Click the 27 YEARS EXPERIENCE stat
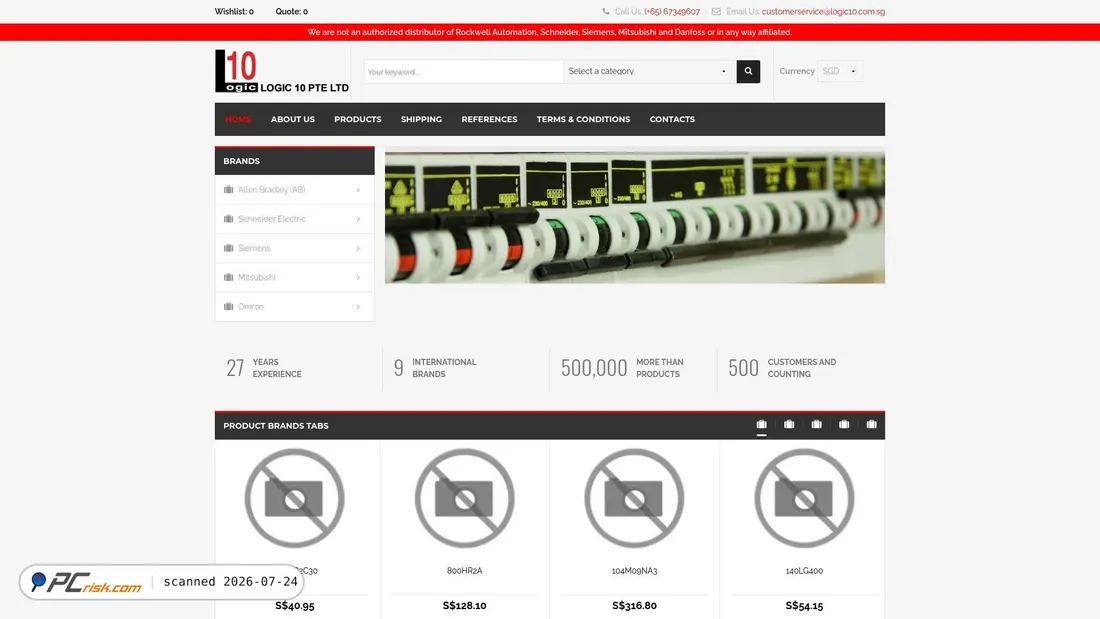The image size is (1100, 619). tap(264, 368)
